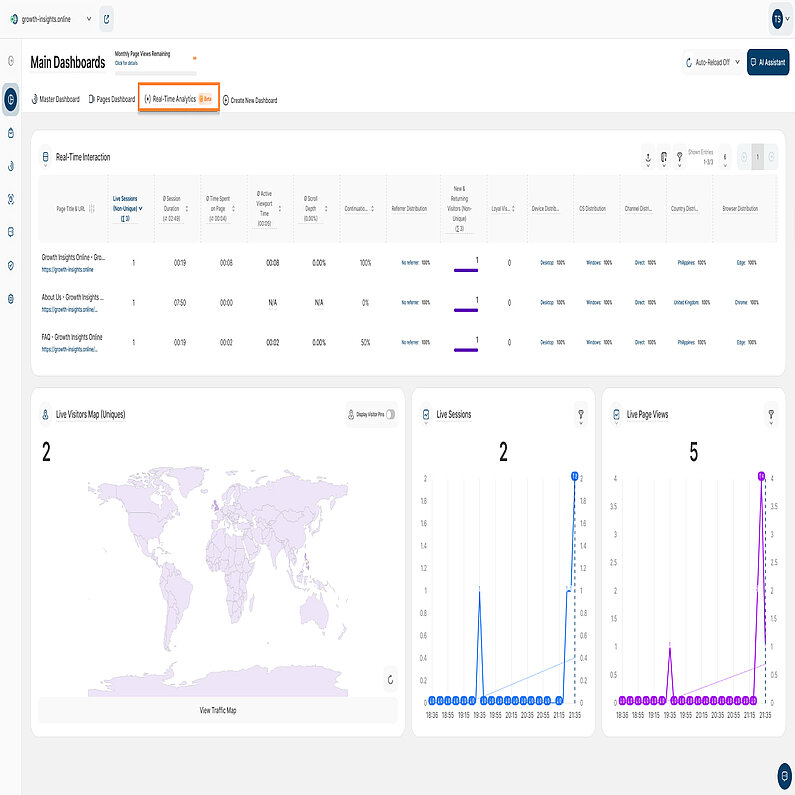The width and height of the screenshot is (795, 795).
Task: Click the Country Distribution column header
Action: (x=684, y=209)
